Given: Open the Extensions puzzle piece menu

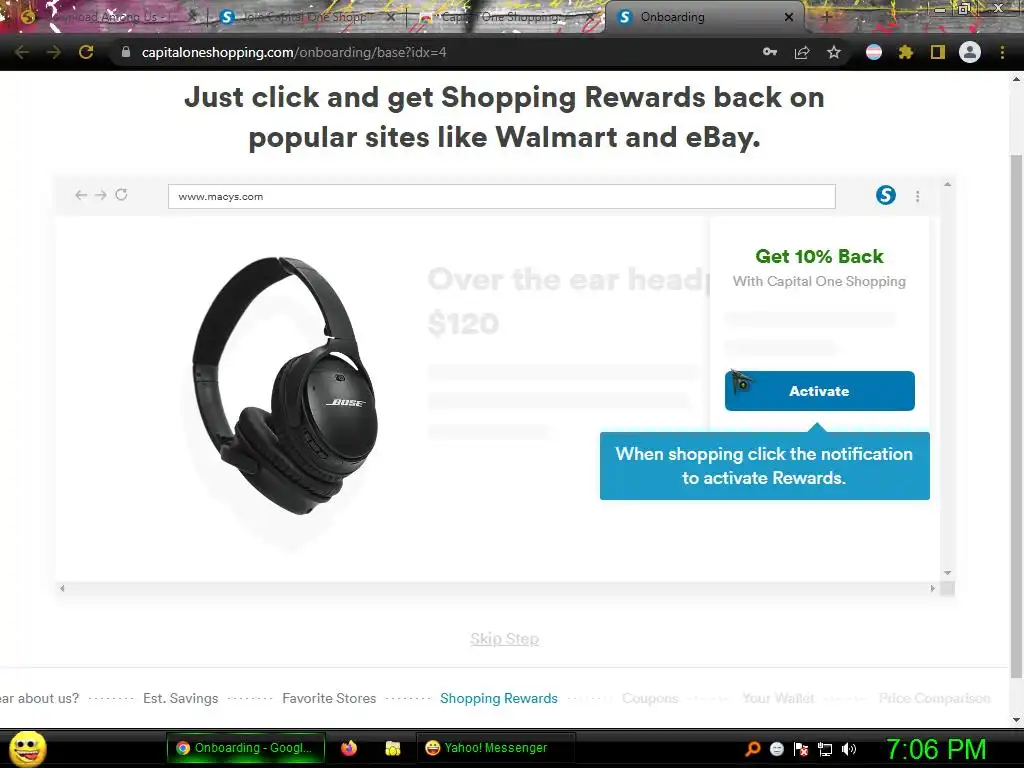Looking at the screenshot, I should [905, 52].
